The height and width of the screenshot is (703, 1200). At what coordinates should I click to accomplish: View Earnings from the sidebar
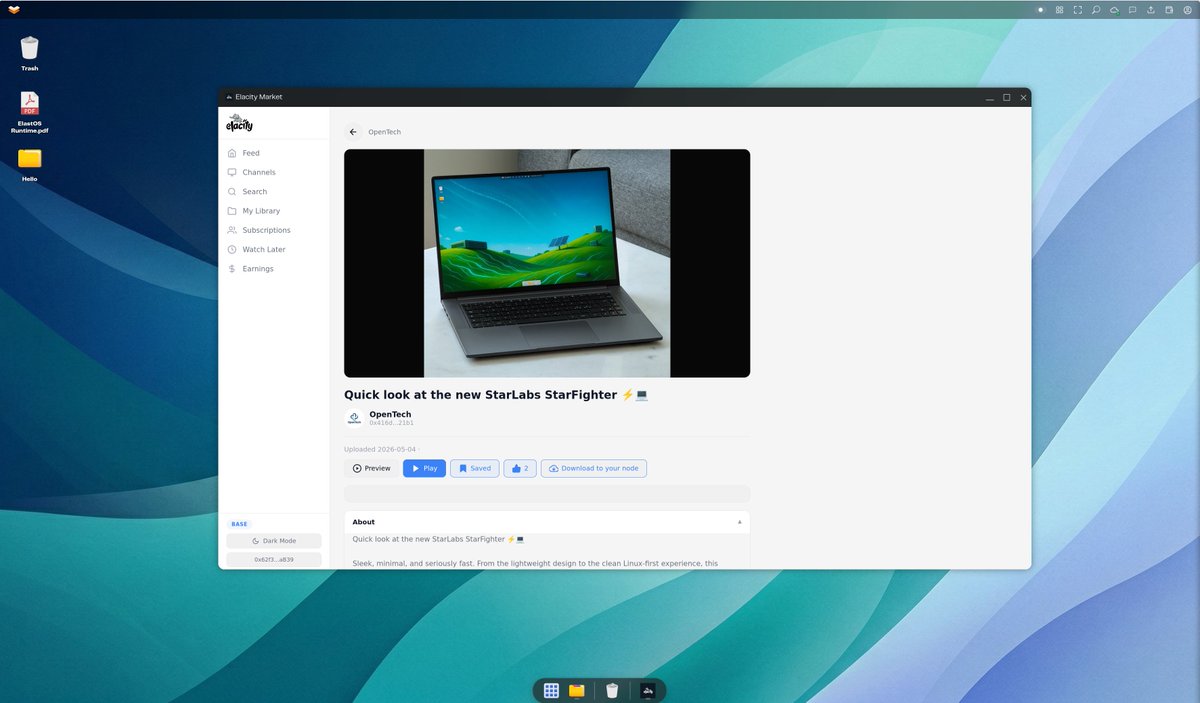[x=273, y=269]
